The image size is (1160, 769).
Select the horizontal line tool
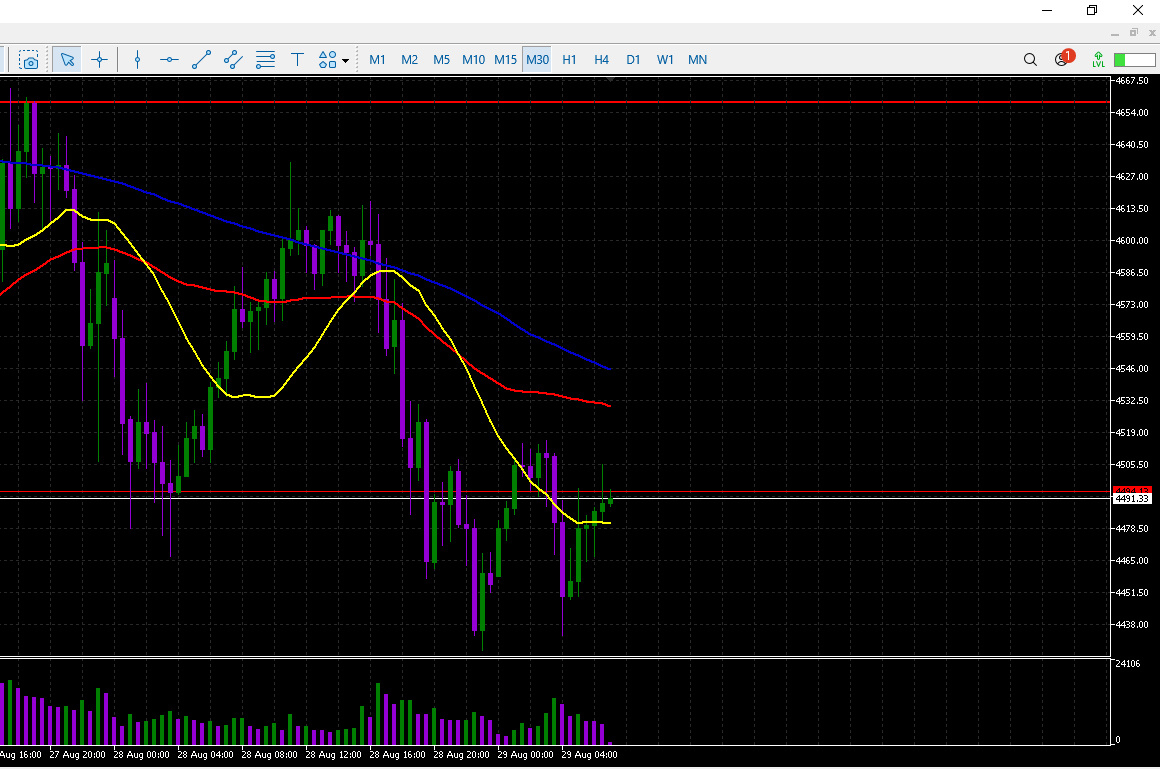click(x=169, y=60)
